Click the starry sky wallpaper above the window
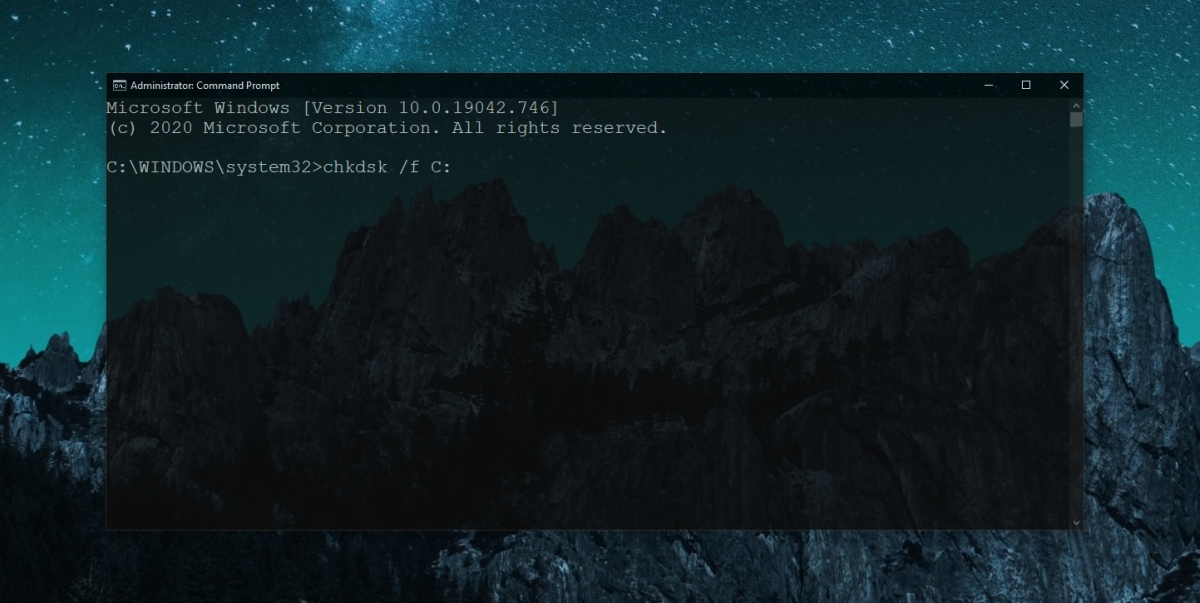This screenshot has width=1200, height=603. coord(600,35)
